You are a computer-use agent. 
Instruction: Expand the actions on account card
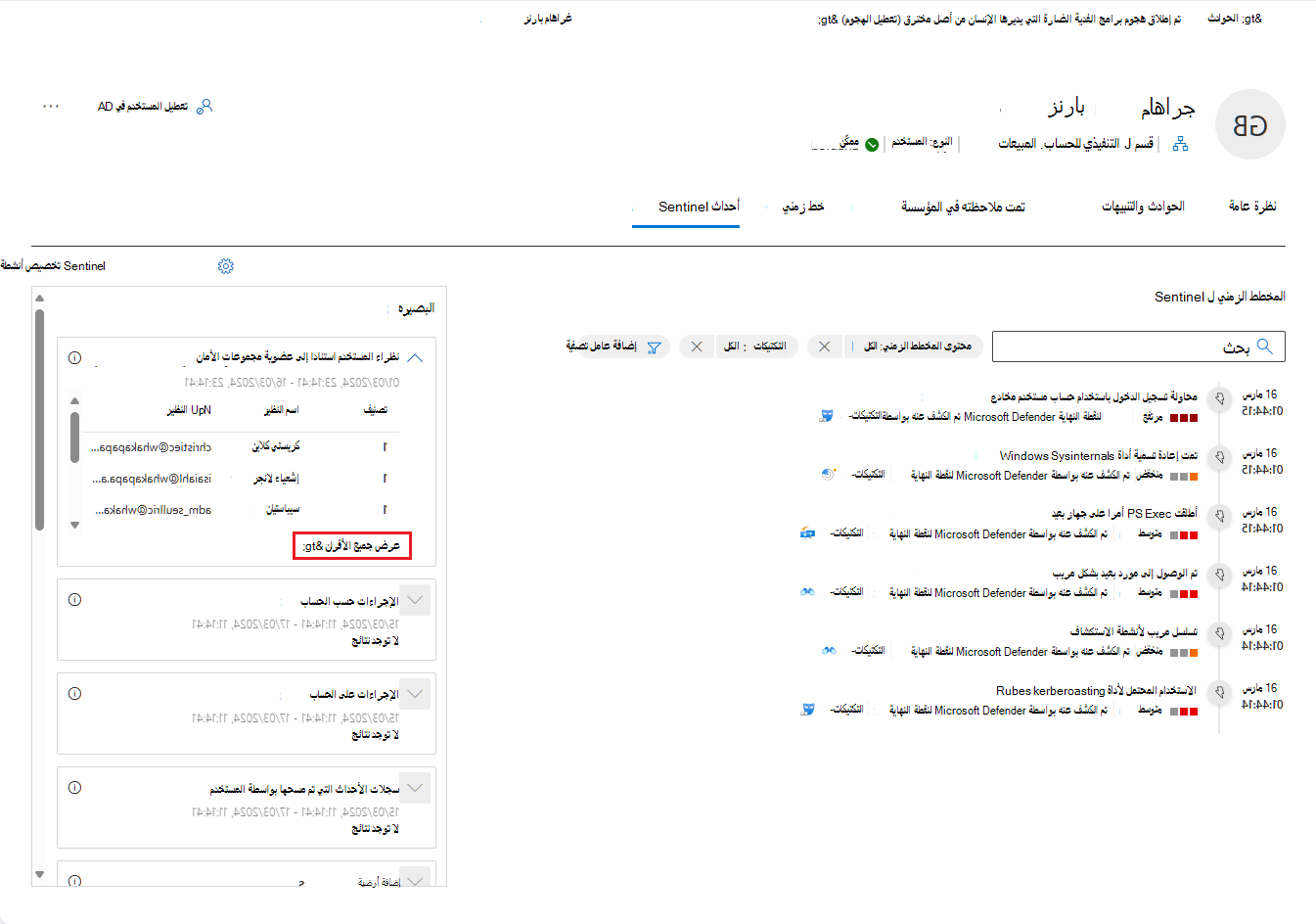click(415, 694)
